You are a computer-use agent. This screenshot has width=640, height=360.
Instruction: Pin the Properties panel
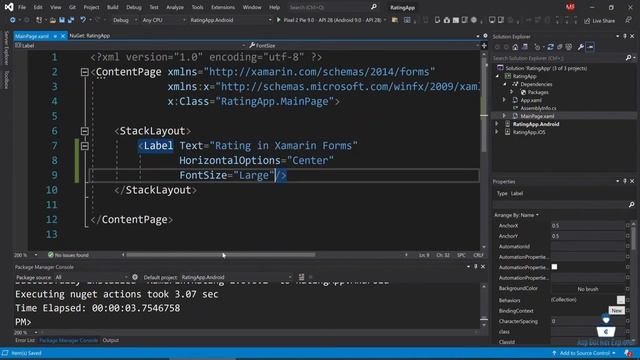[x=625, y=181]
